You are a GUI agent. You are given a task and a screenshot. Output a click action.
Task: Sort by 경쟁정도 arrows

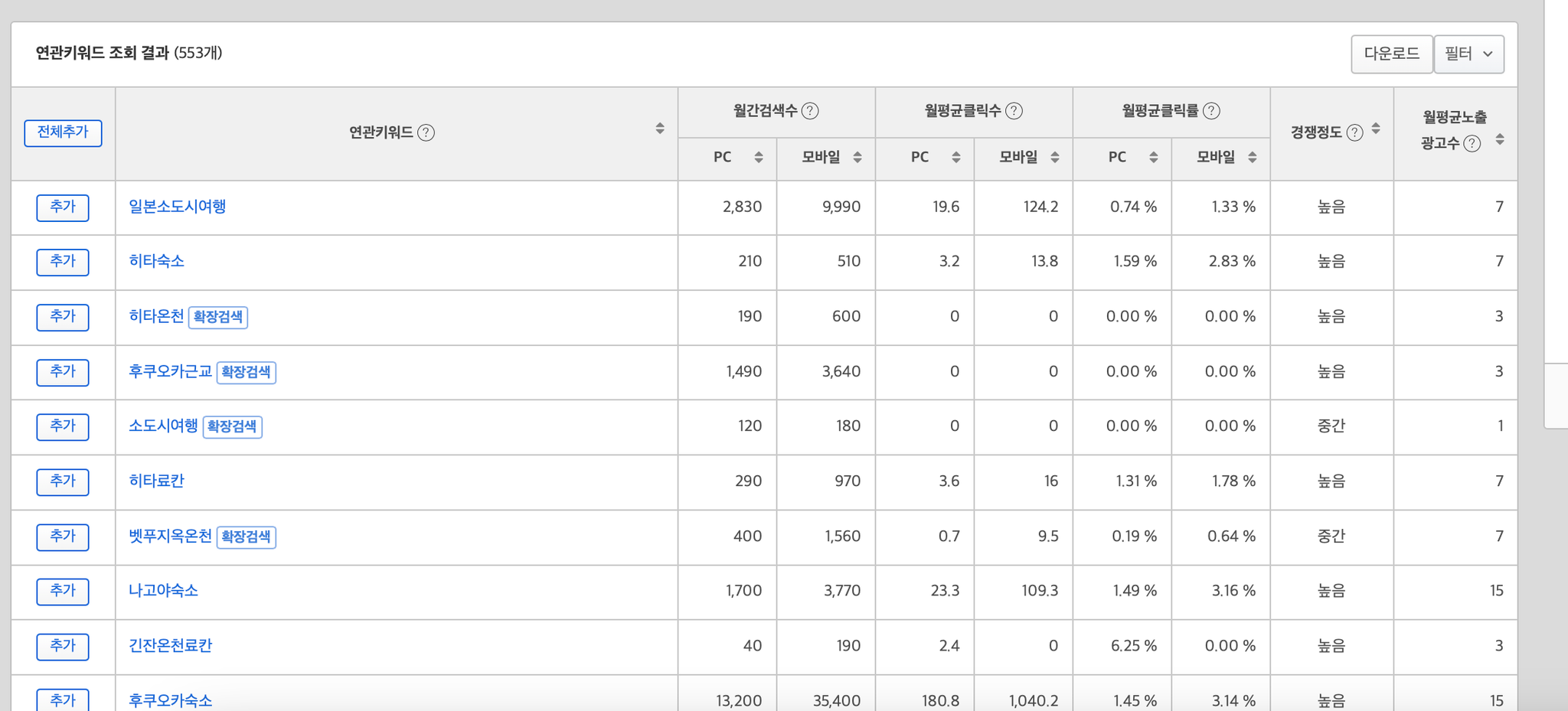1376,129
